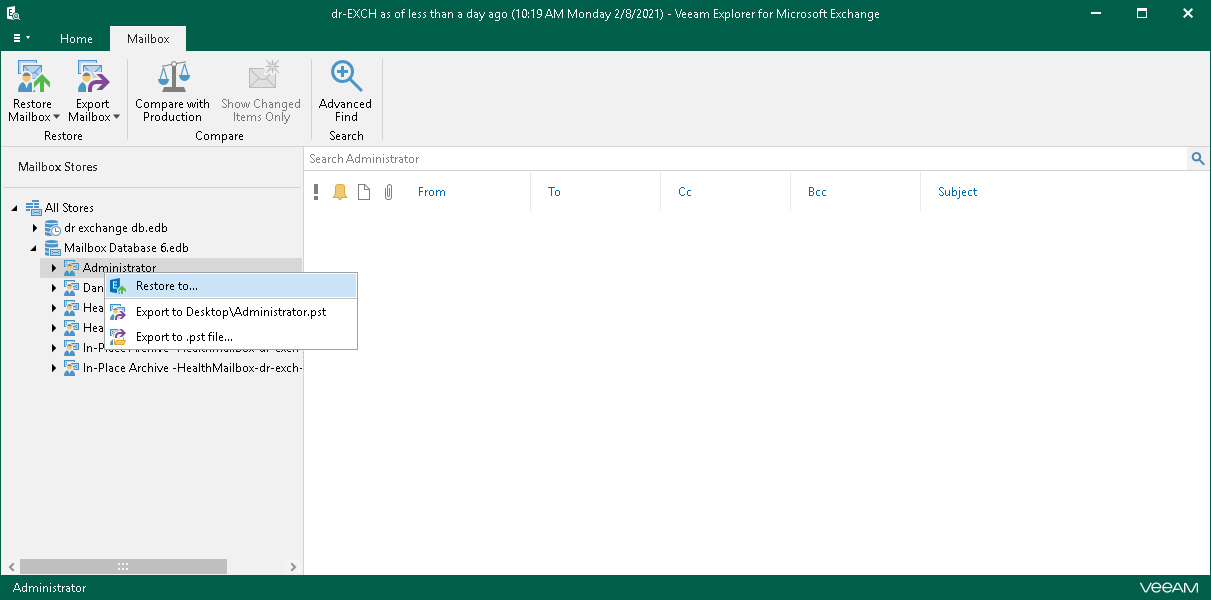Screen dimensions: 1211x600
Task: Sort messages by the From column
Action: (x=431, y=191)
